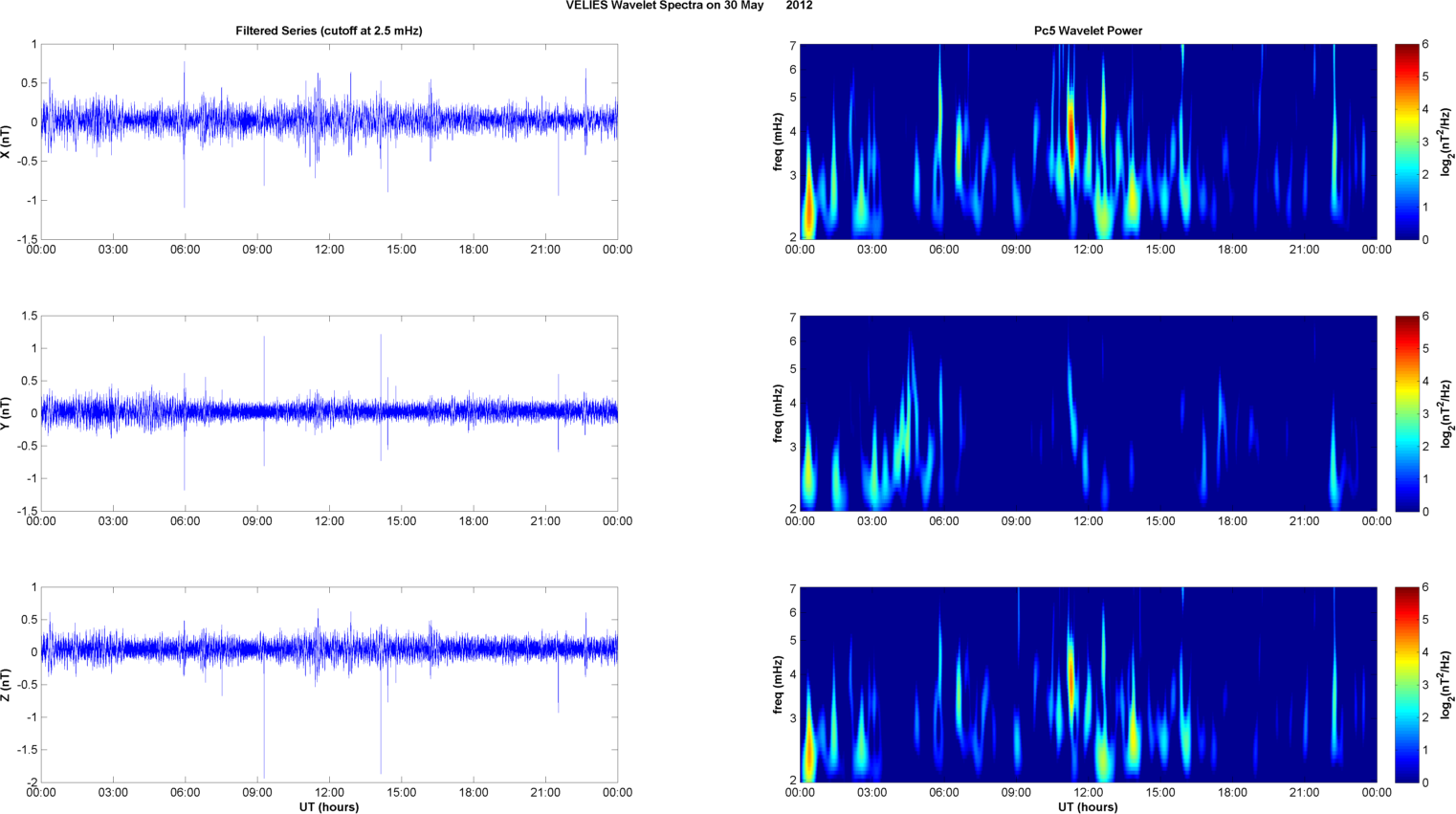Select the X component filtered series plot

pos(329,142)
